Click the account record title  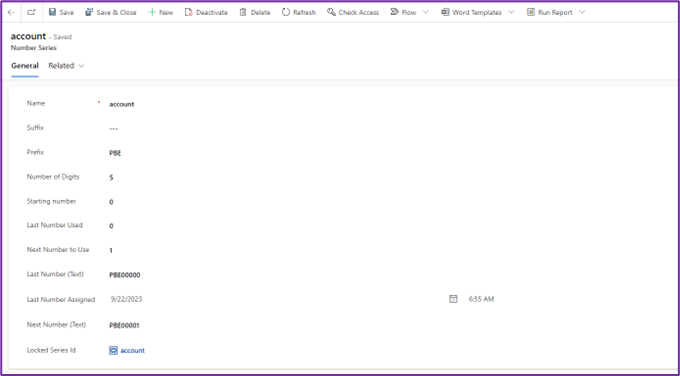(28, 36)
